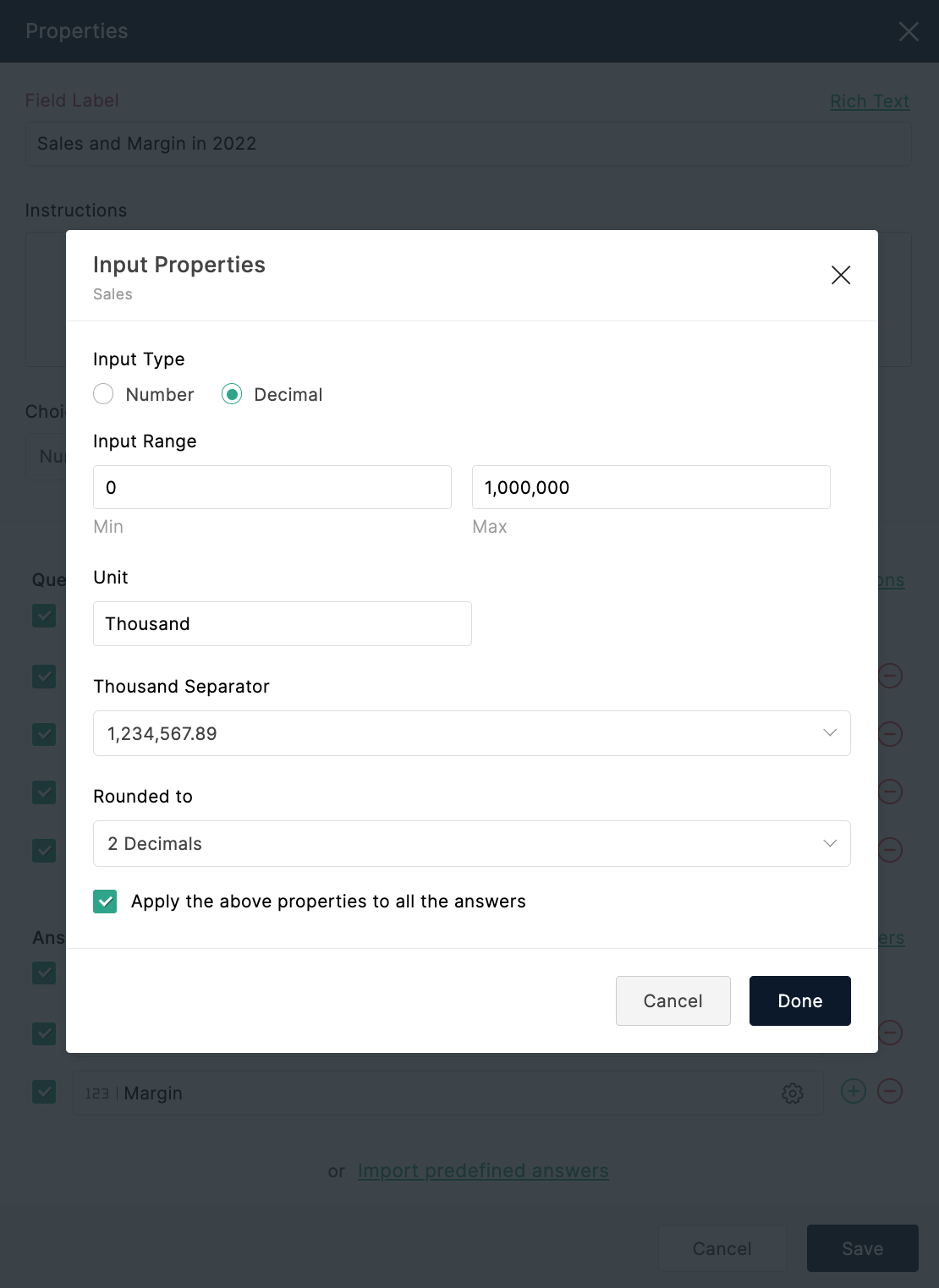Image resolution: width=939 pixels, height=1288 pixels.
Task: Click the topmost red minus circle
Action: click(x=889, y=675)
